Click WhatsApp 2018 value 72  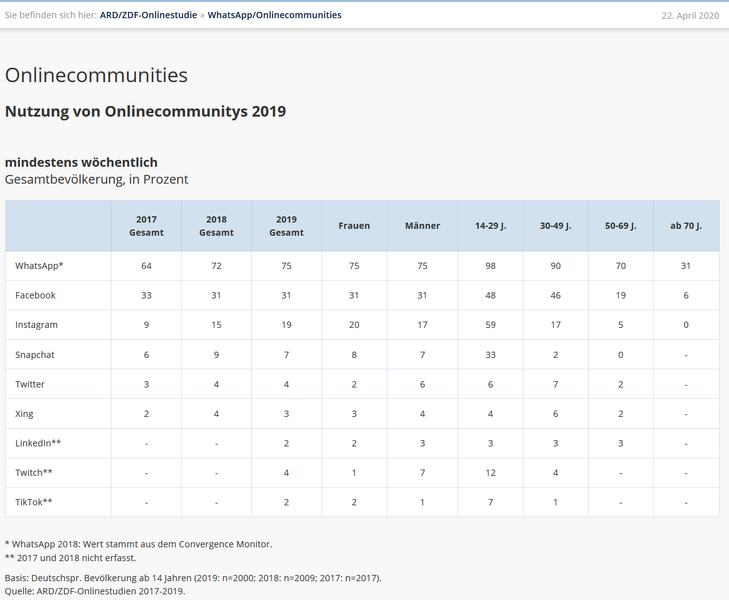[x=216, y=266]
